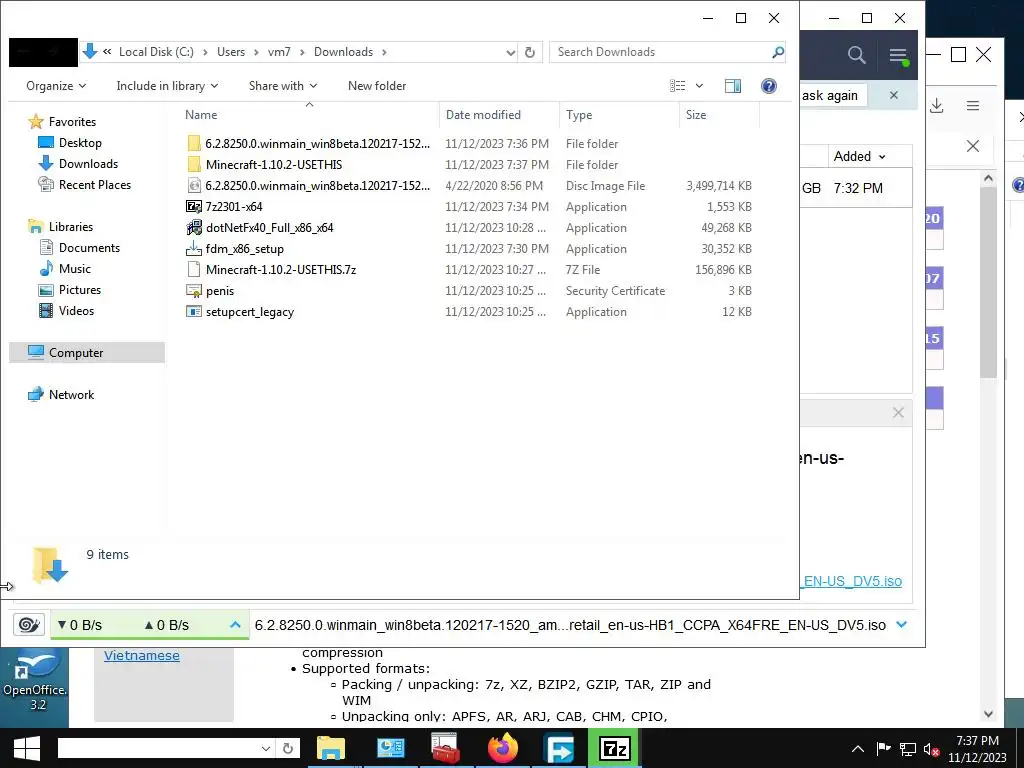Open the Added sort dropdown
Screen dimensions: 1024x768
(859, 156)
